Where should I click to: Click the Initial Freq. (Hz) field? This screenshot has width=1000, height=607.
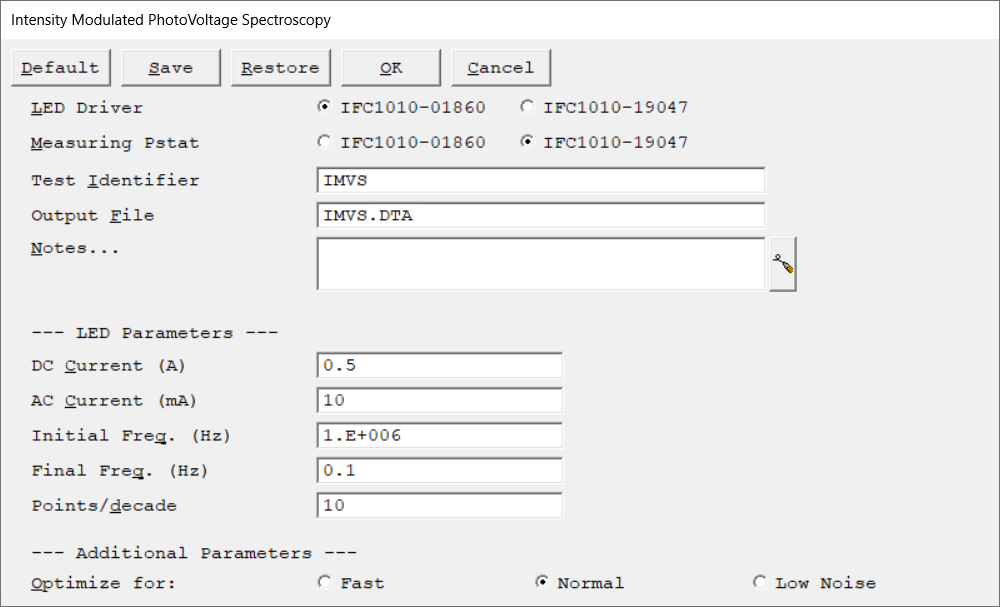[x=439, y=436]
